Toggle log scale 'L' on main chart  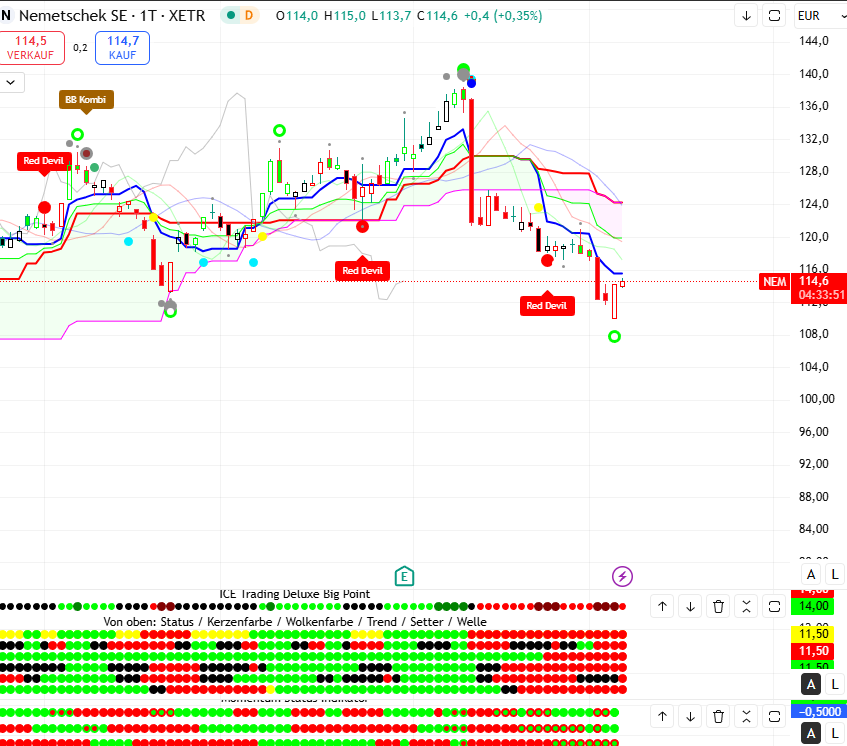[835, 573]
